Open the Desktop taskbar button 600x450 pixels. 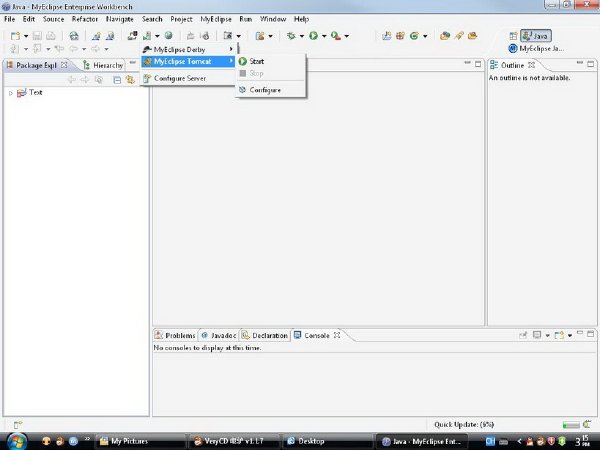coord(328,441)
